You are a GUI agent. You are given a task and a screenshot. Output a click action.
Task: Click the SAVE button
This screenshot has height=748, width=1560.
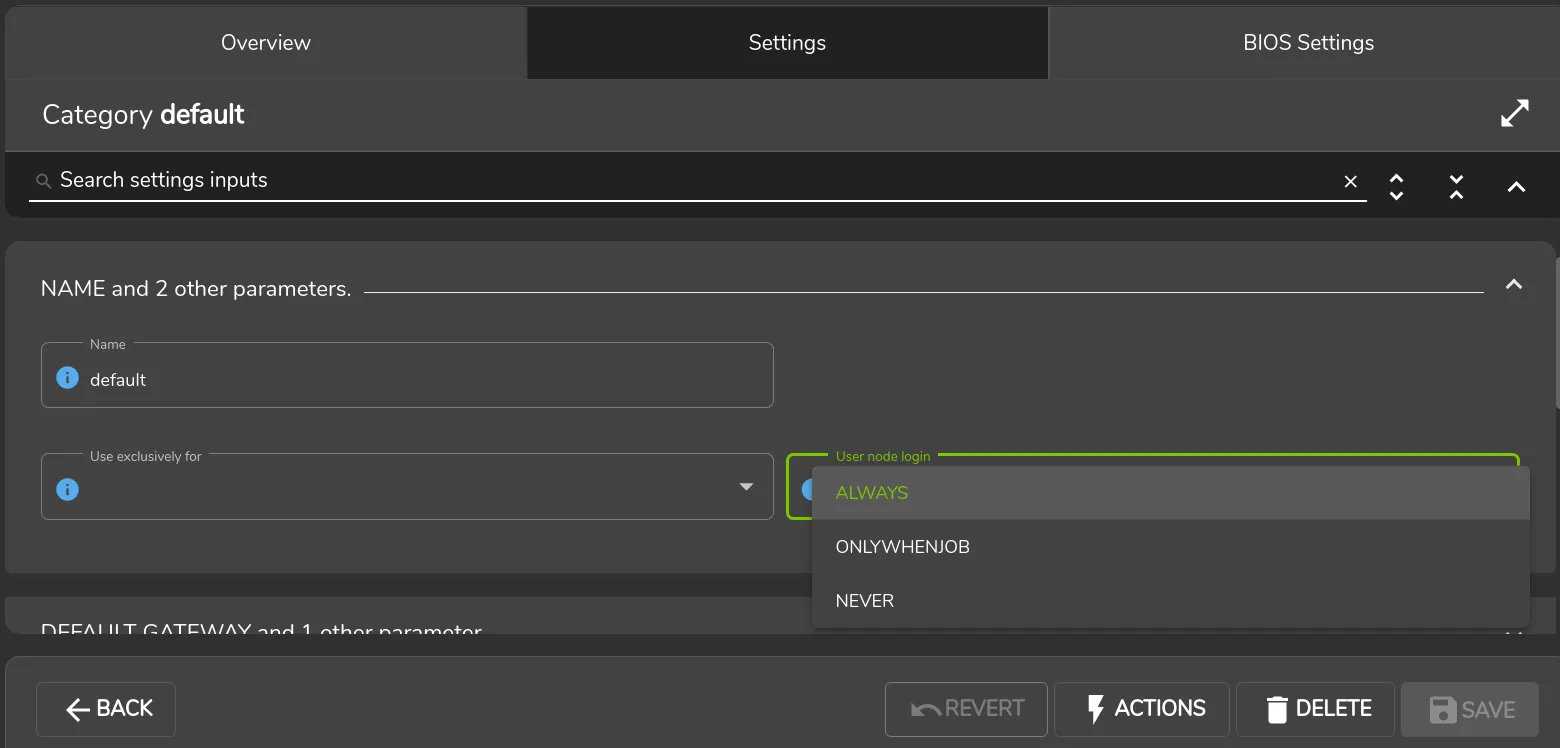coord(1470,709)
